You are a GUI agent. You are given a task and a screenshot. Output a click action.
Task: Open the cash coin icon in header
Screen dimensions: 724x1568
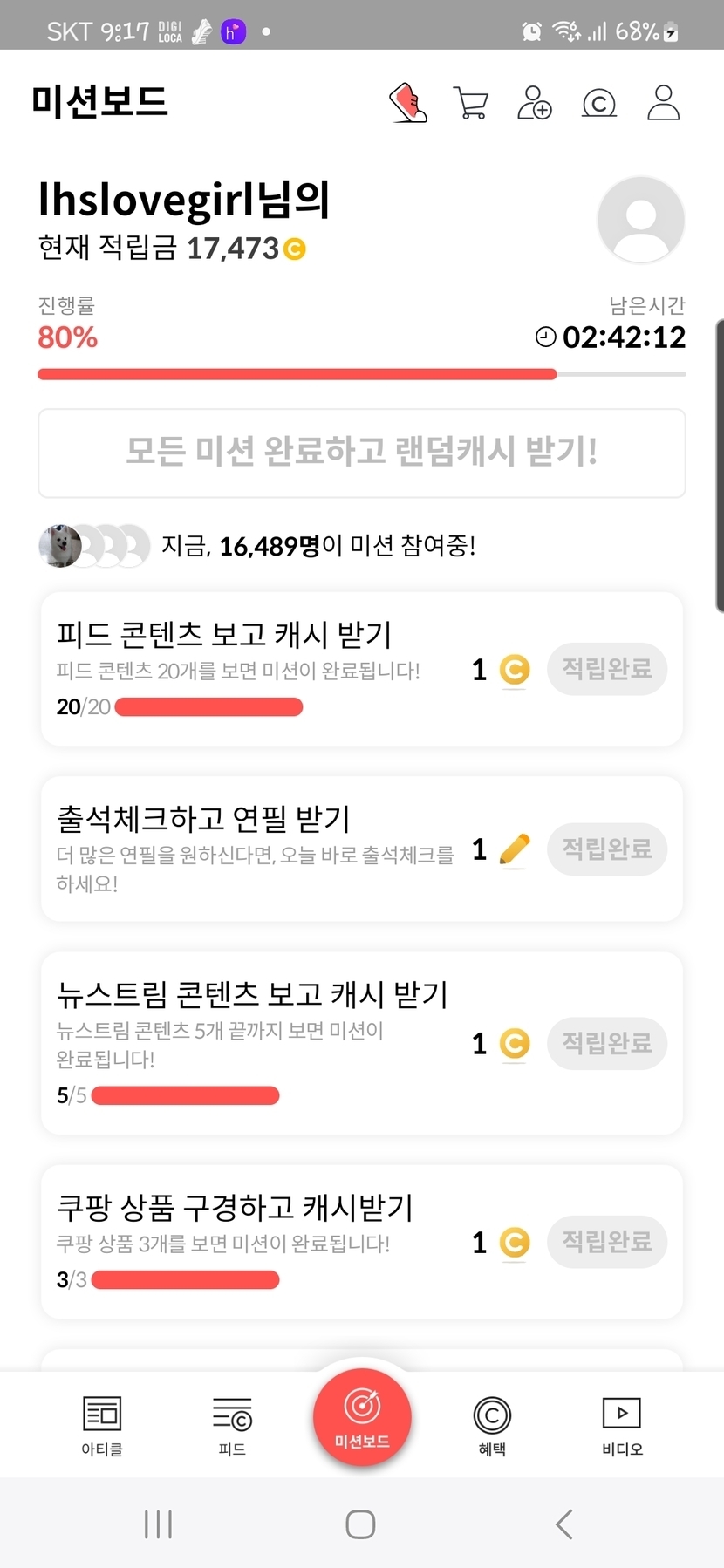(x=599, y=104)
